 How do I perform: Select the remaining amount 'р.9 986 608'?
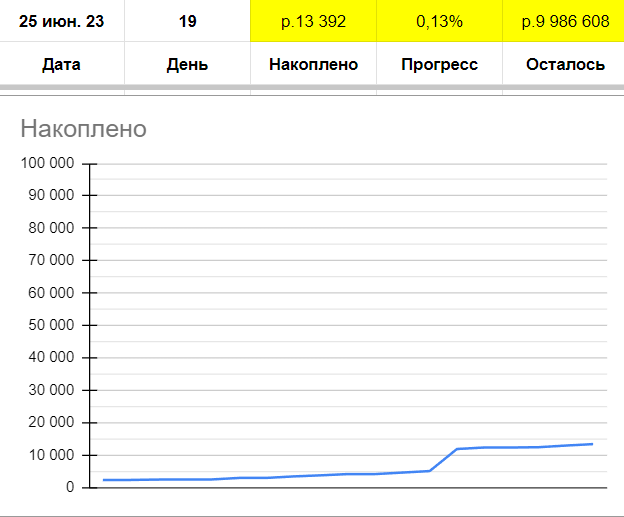[564, 21]
